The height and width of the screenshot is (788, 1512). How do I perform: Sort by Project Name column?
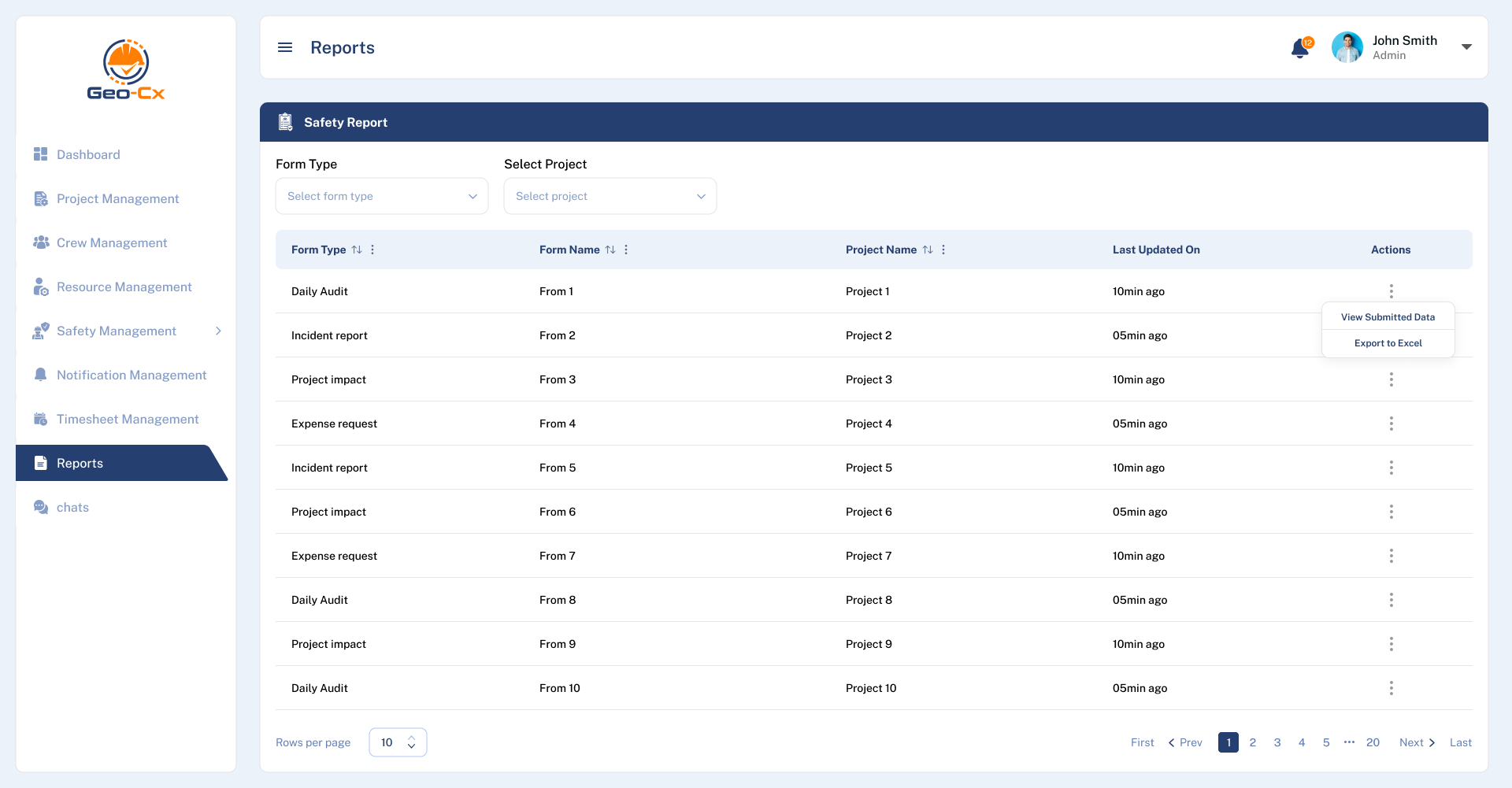(x=928, y=250)
